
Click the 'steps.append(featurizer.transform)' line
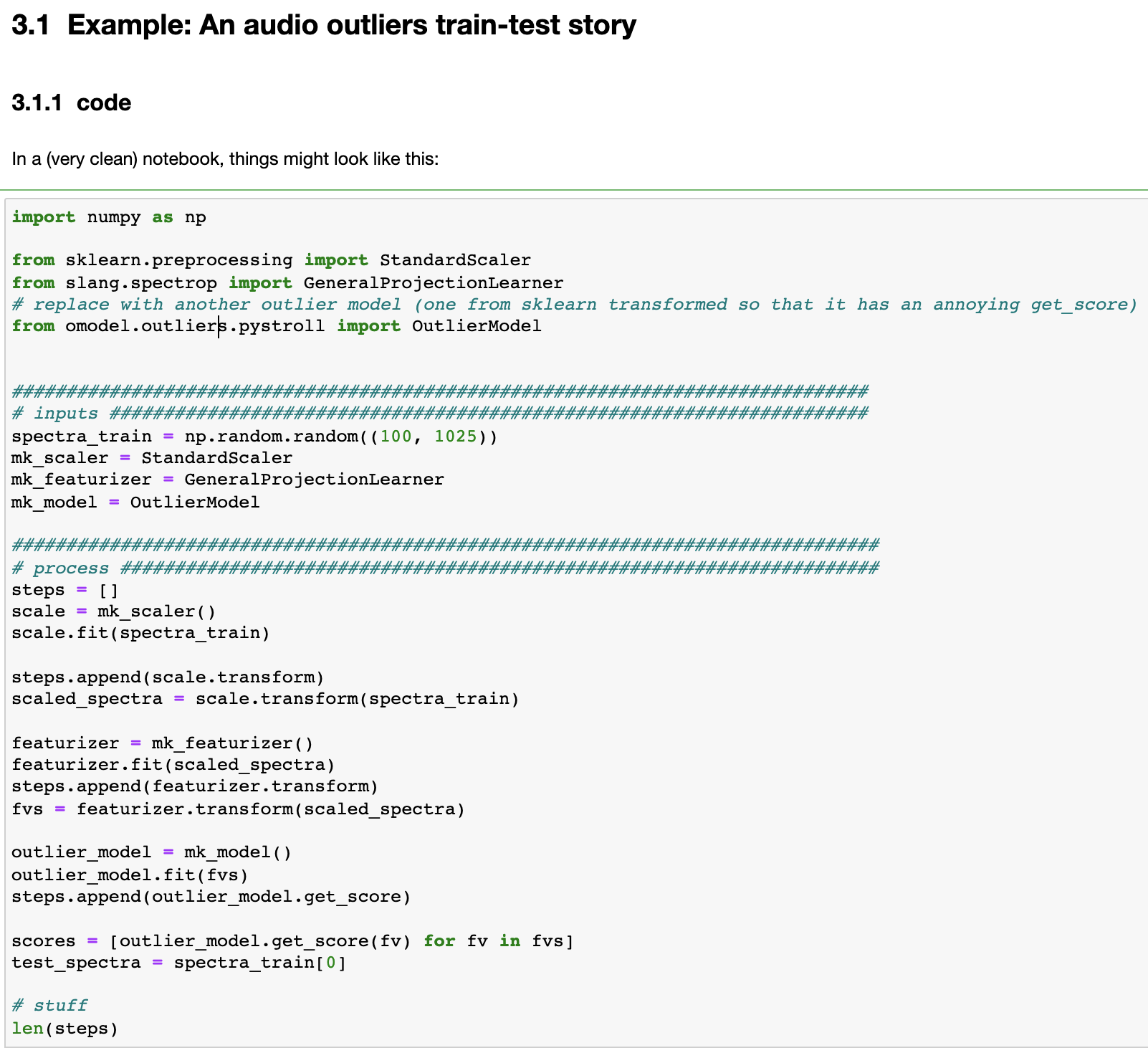(x=195, y=786)
